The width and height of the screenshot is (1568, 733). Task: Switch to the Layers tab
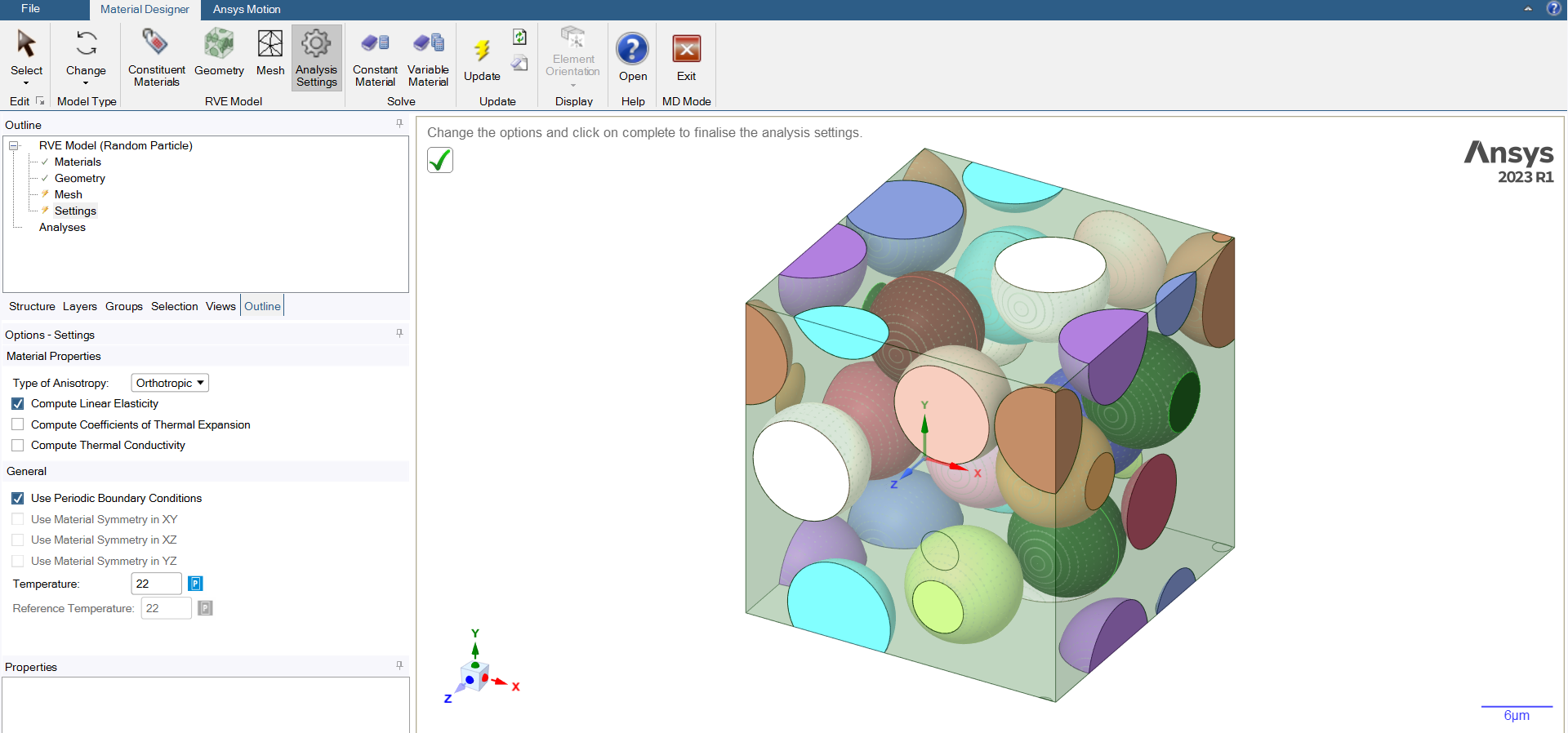80,307
